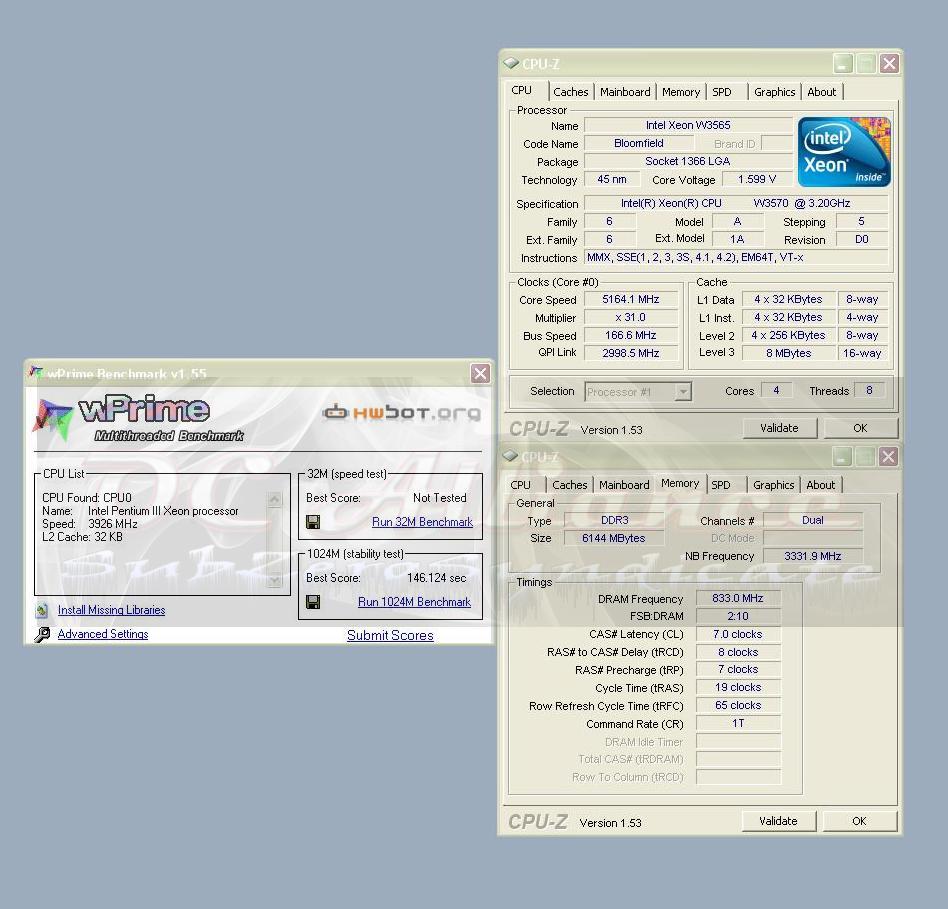The height and width of the screenshot is (909, 948).
Task: Click the wPrime logo icon
Action: click(x=53, y=417)
